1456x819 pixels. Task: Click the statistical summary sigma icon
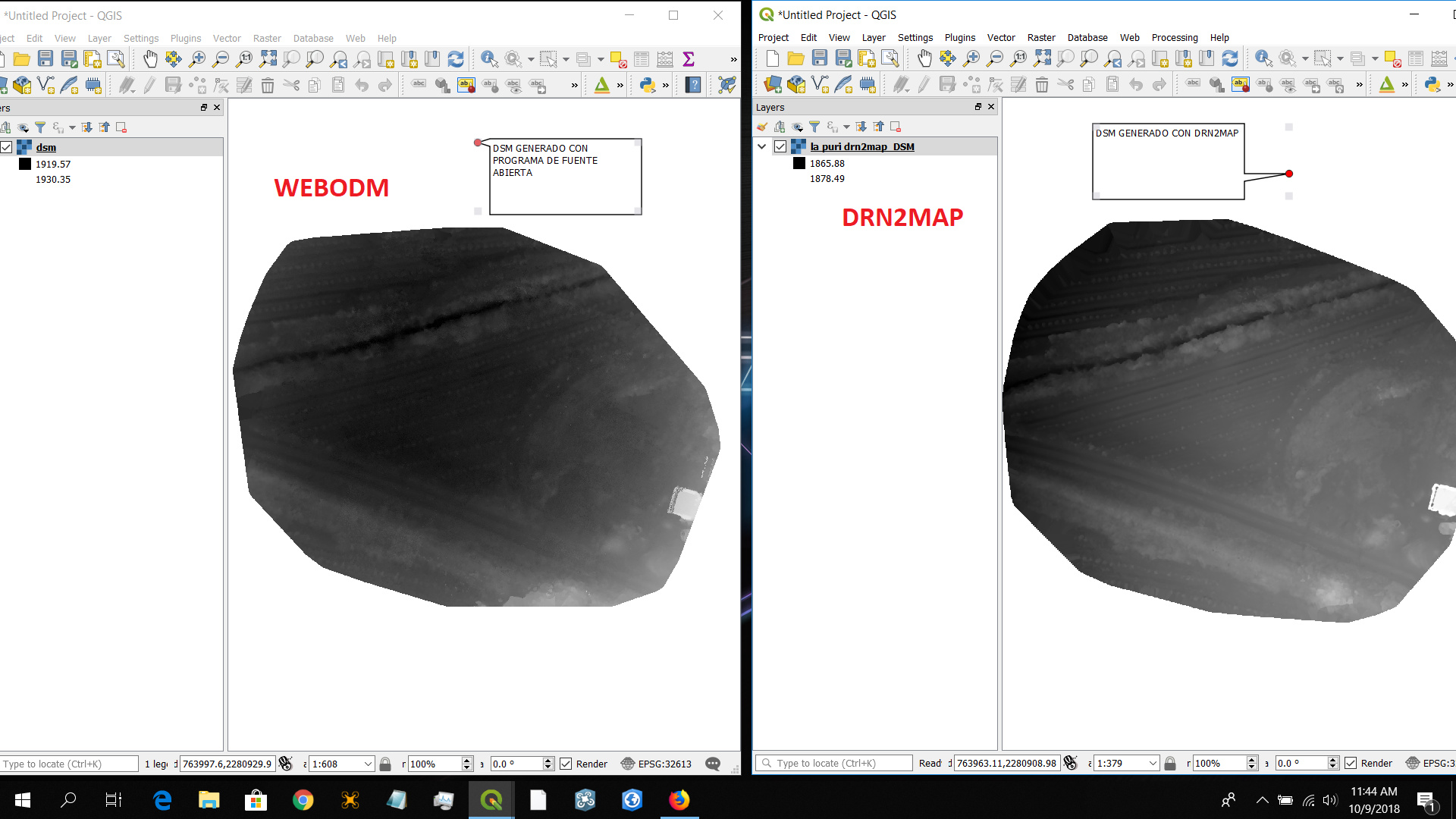click(x=689, y=58)
